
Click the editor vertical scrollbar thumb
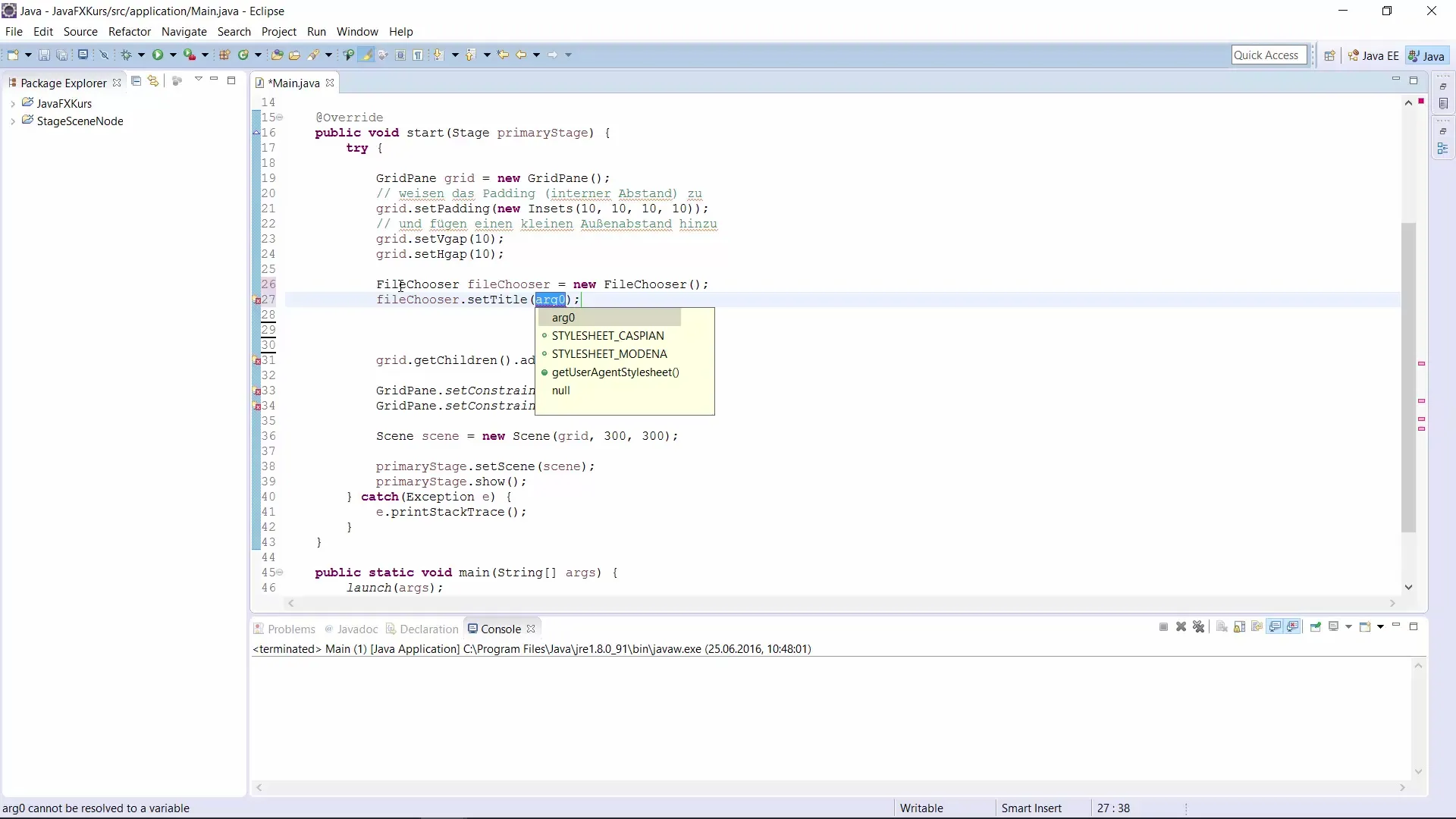[1408, 378]
